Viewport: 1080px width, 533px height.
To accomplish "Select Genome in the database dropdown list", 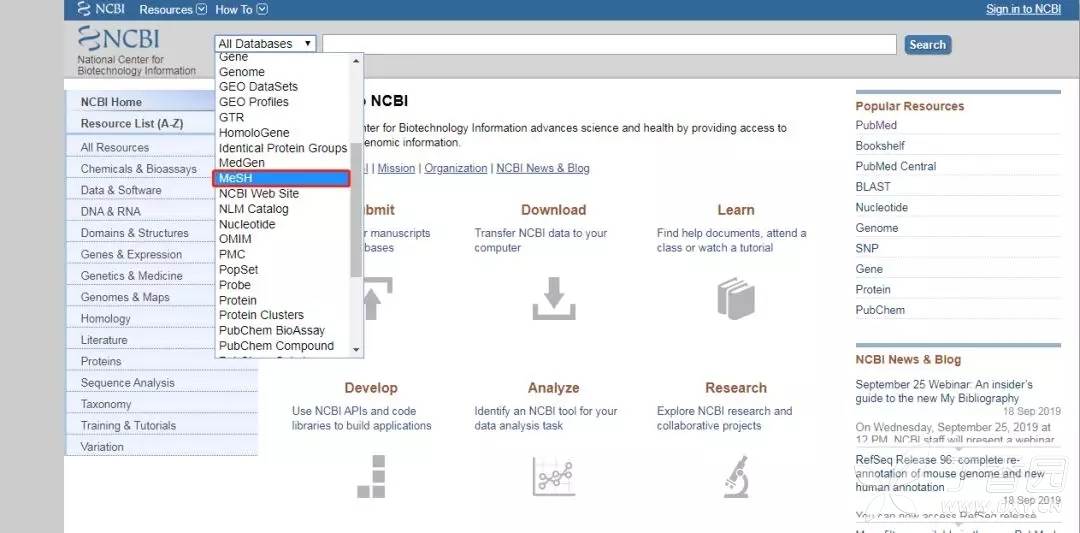I will (x=242, y=72).
